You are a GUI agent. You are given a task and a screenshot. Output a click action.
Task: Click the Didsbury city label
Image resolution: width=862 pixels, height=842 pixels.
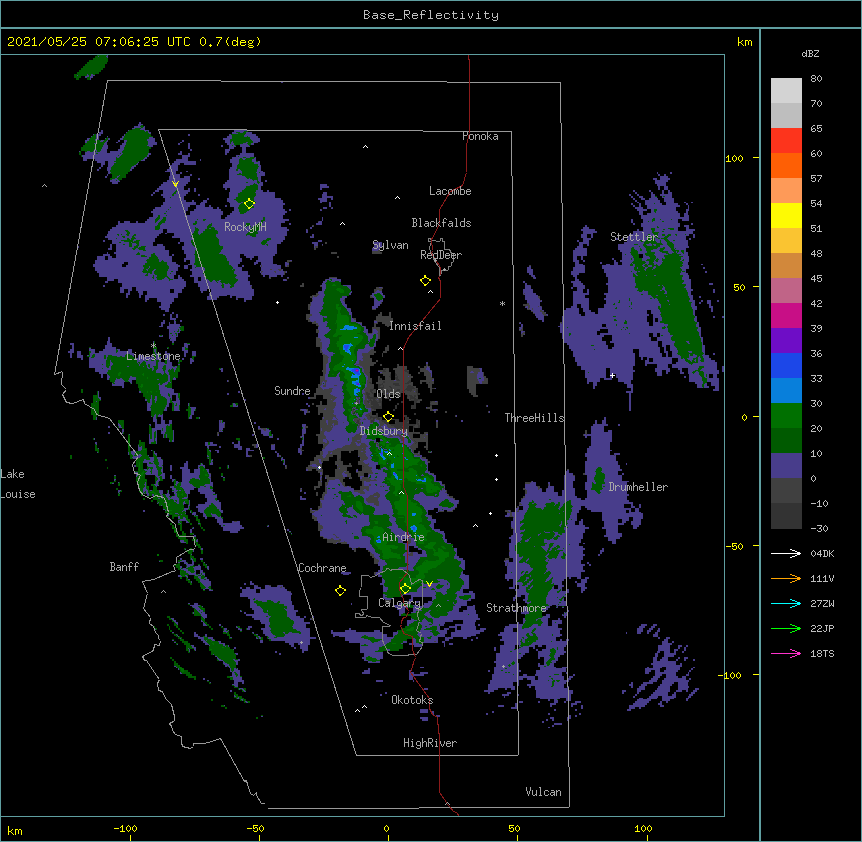tap(384, 431)
